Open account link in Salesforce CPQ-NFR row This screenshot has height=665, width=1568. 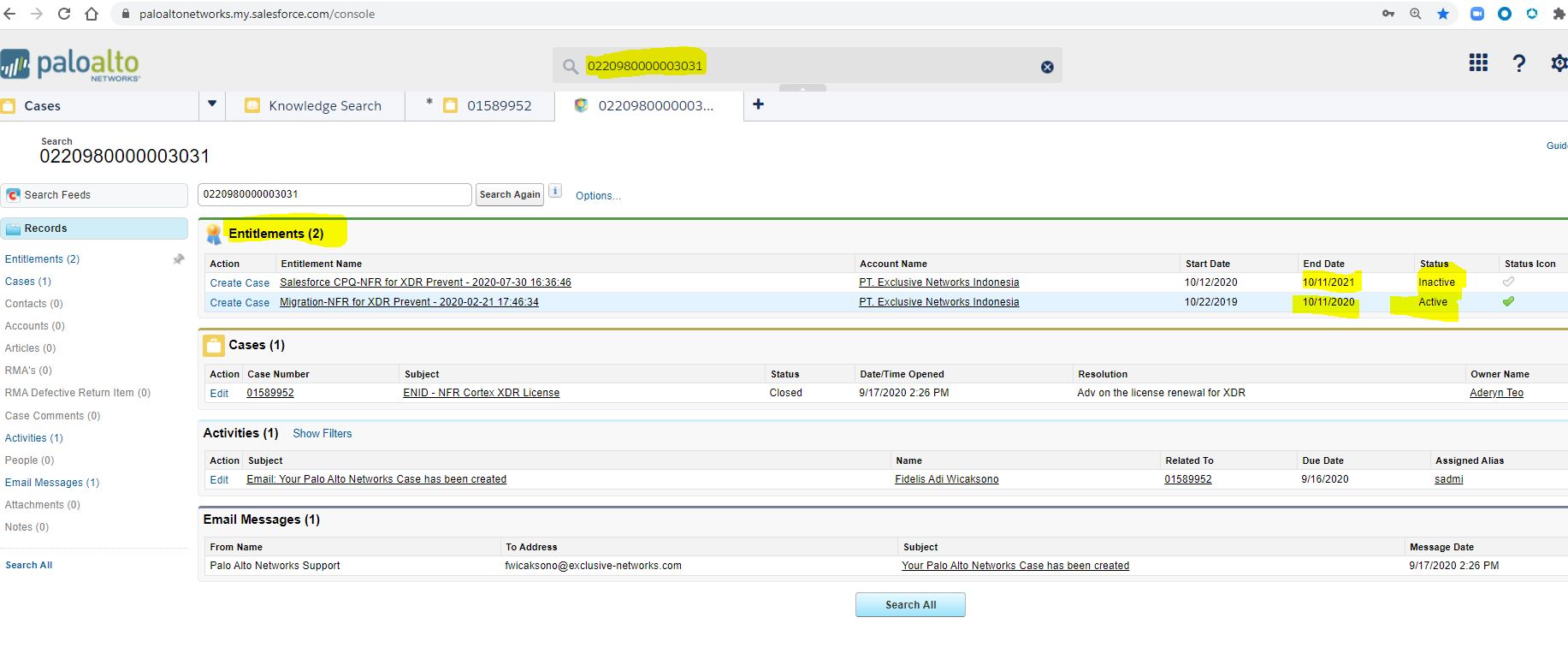click(938, 282)
